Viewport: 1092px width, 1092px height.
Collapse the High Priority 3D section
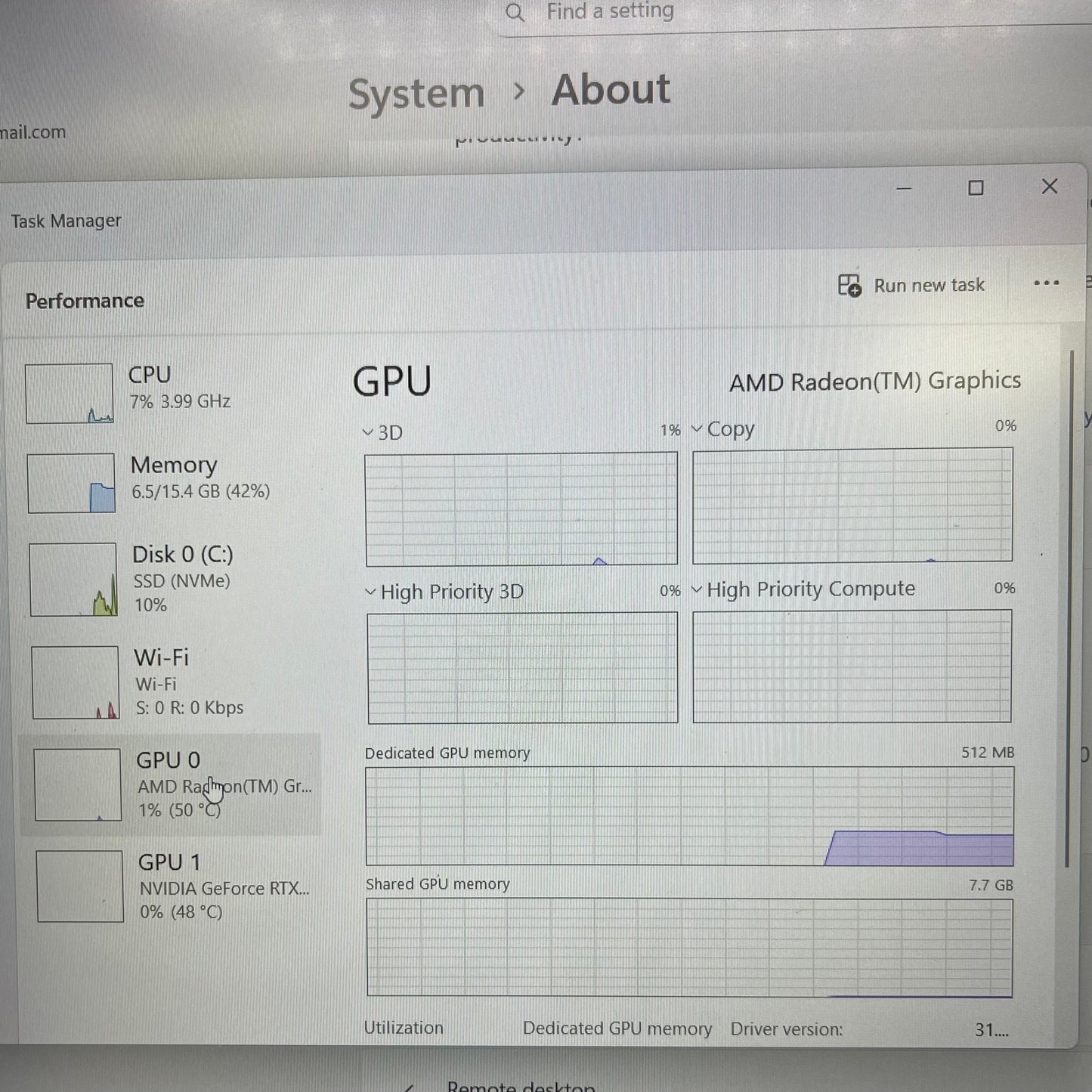(x=370, y=592)
